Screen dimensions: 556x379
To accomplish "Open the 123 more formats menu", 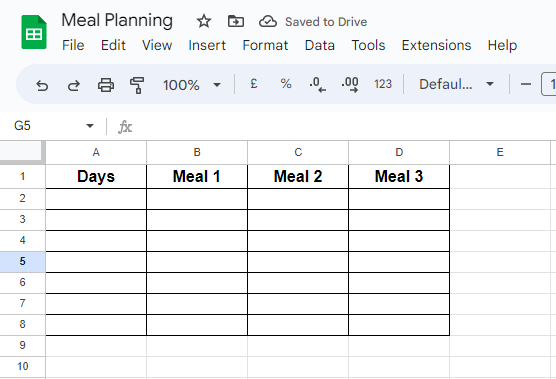I will pyautogui.click(x=383, y=84).
